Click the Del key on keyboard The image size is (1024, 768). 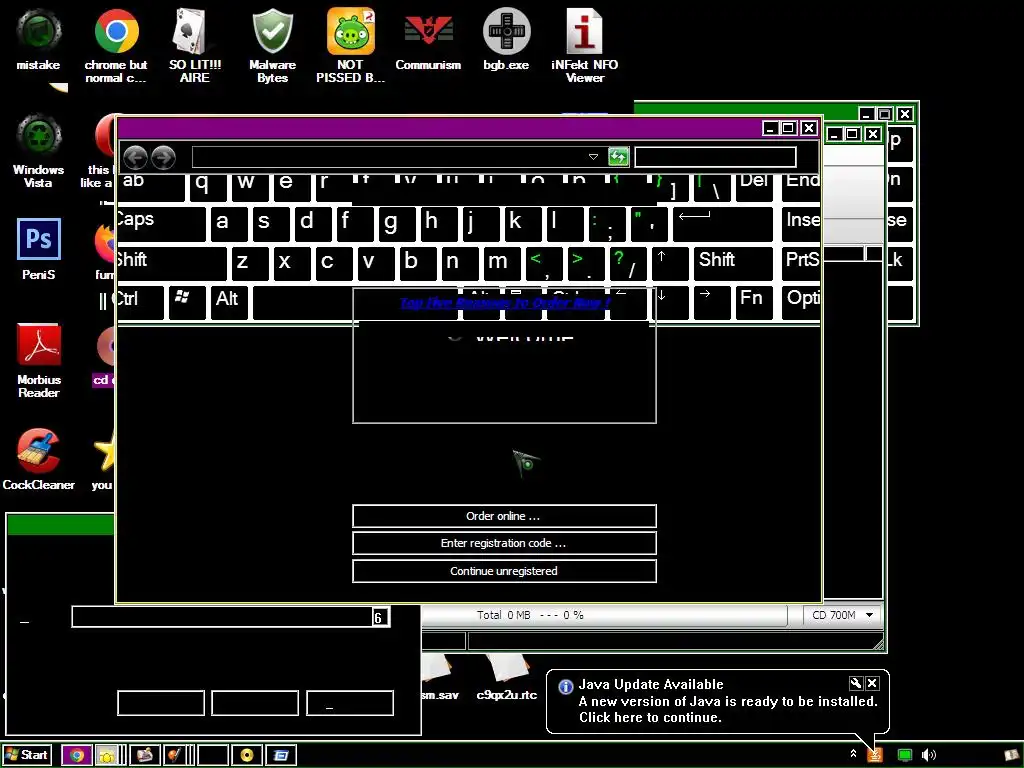click(754, 186)
